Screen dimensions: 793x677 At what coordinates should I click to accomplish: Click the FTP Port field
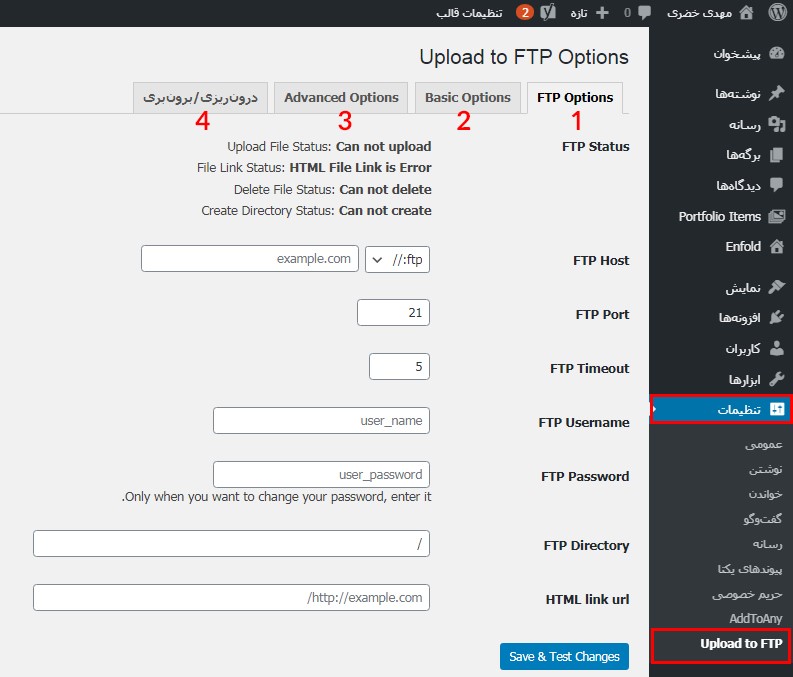(393, 312)
